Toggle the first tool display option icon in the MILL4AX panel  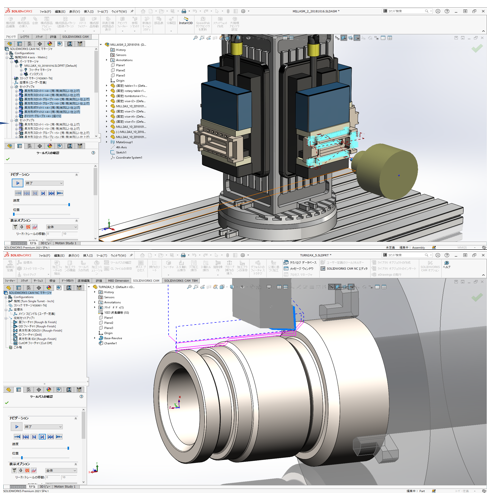click(x=15, y=227)
